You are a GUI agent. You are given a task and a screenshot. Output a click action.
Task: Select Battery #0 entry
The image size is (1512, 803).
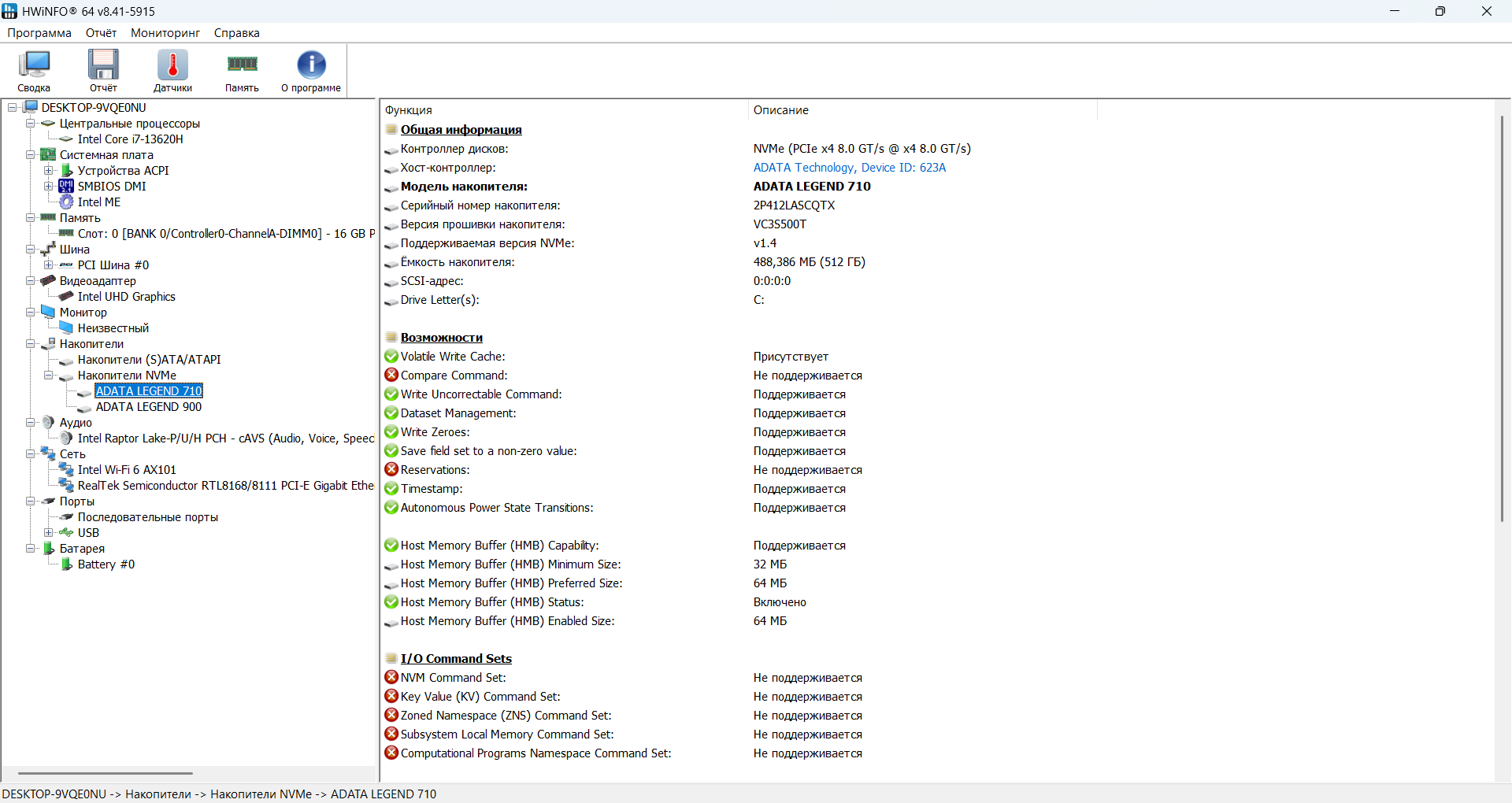click(x=106, y=564)
